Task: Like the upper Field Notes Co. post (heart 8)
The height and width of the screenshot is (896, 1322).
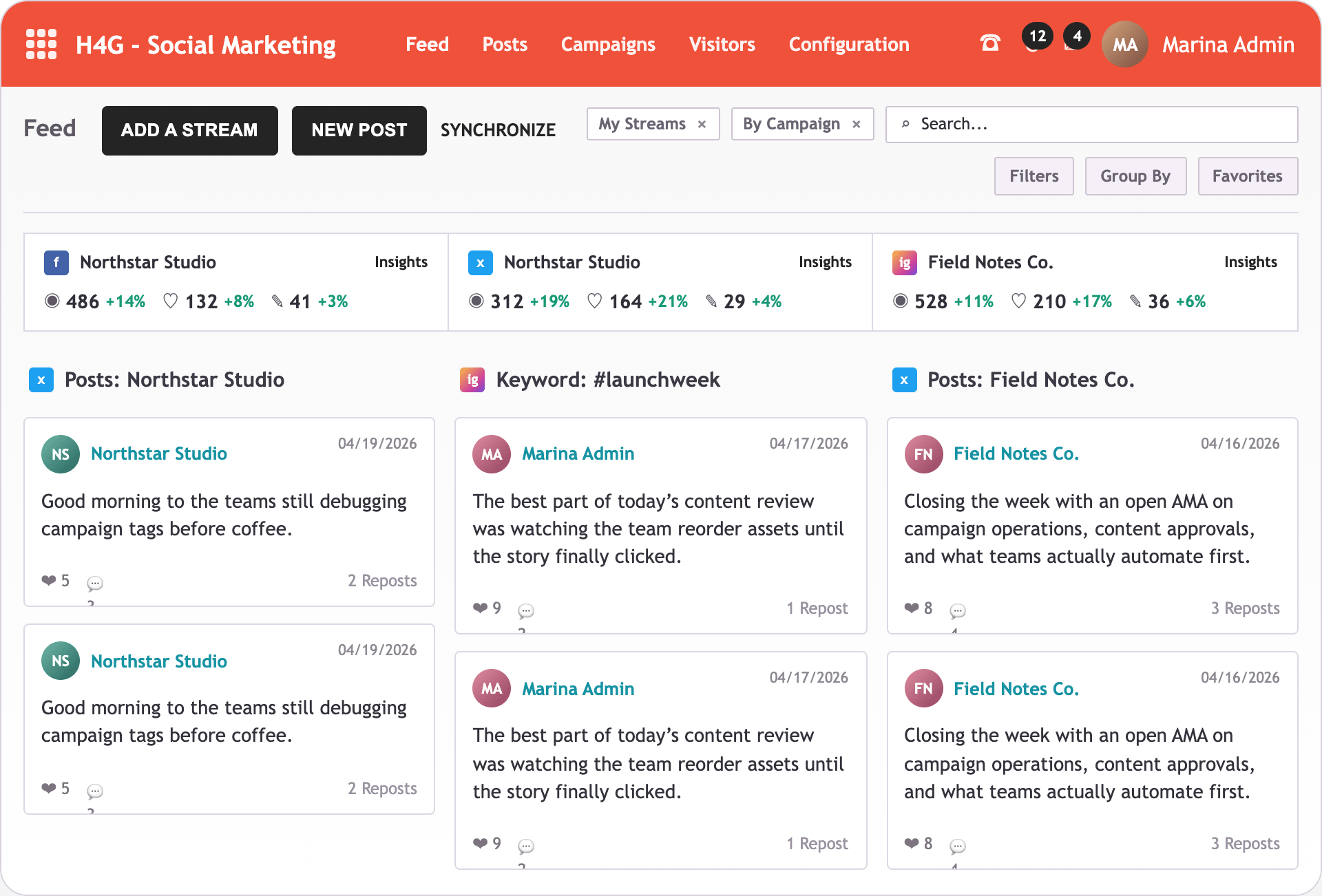Action: pos(912,608)
